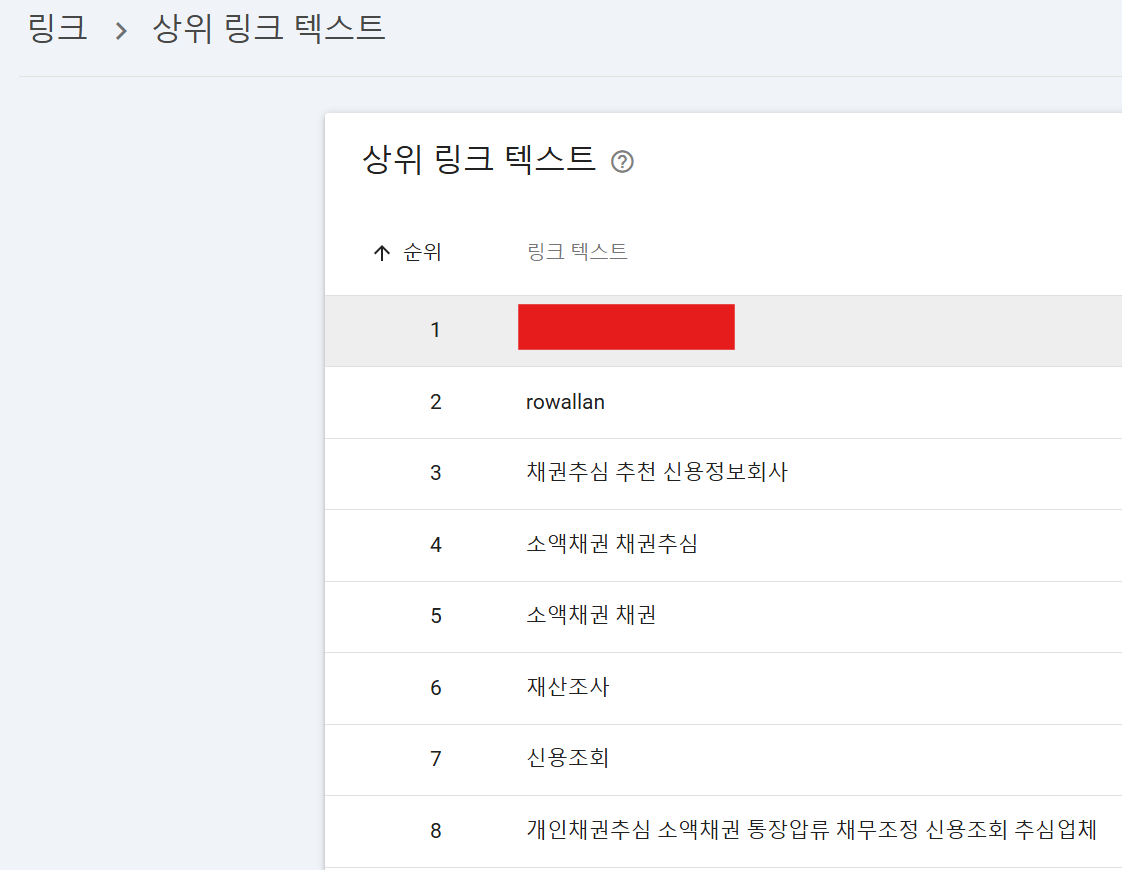
Task: Select the 개인채권추심 소액채권 통장압류 row
Action: click(x=723, y=831)
